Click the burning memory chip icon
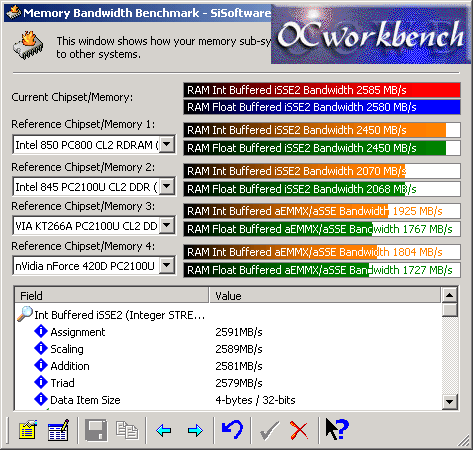The height and width of the screenshot is (450, 473). pos(28,45)
